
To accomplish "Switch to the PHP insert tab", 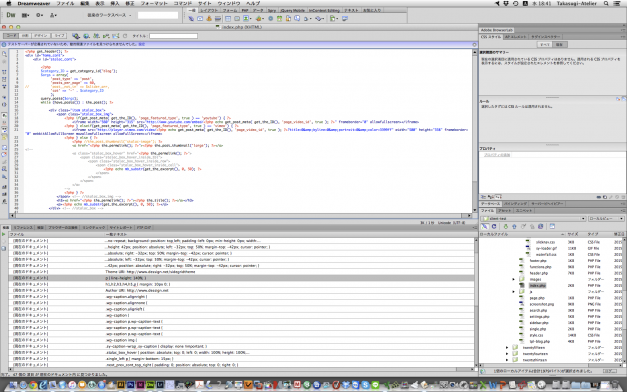I will click(x=245, y=10).
